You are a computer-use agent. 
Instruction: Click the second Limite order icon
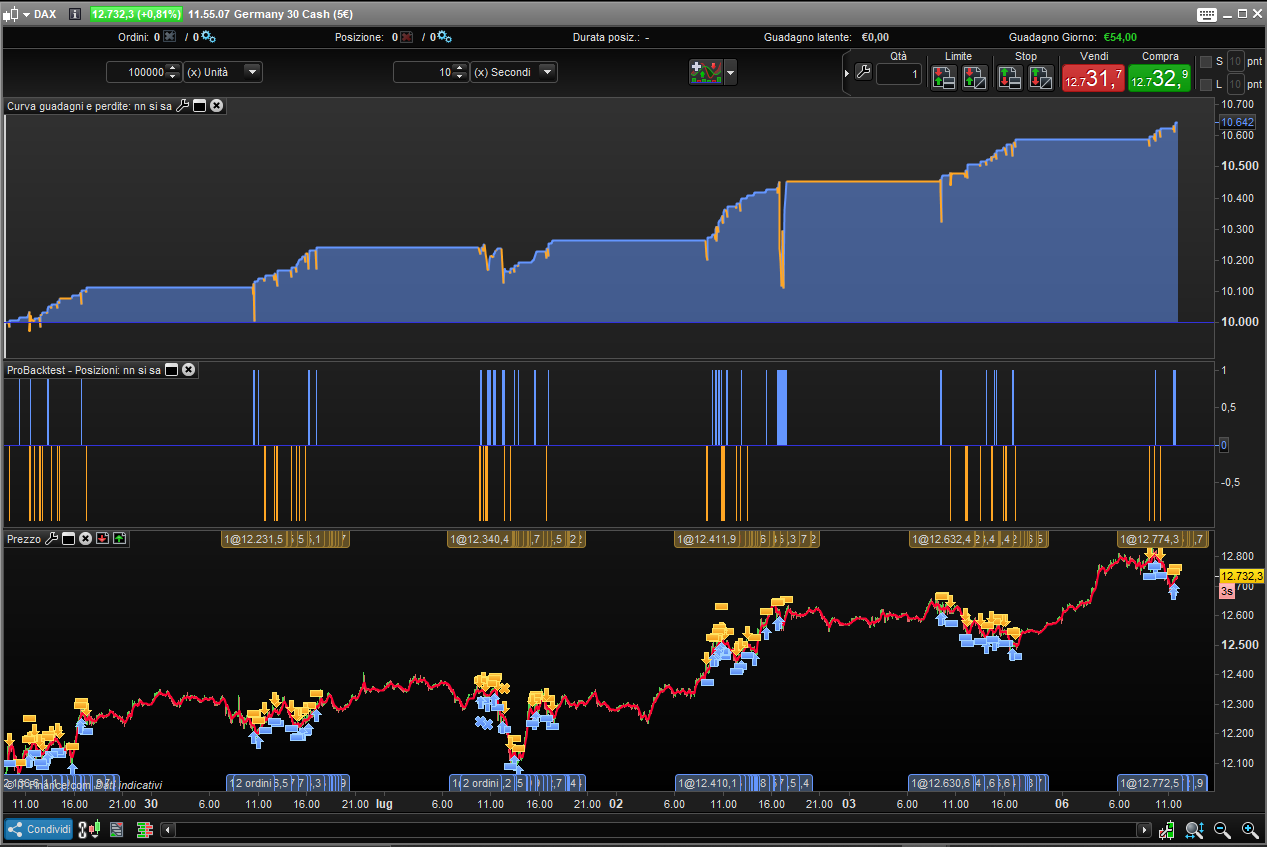975,77
